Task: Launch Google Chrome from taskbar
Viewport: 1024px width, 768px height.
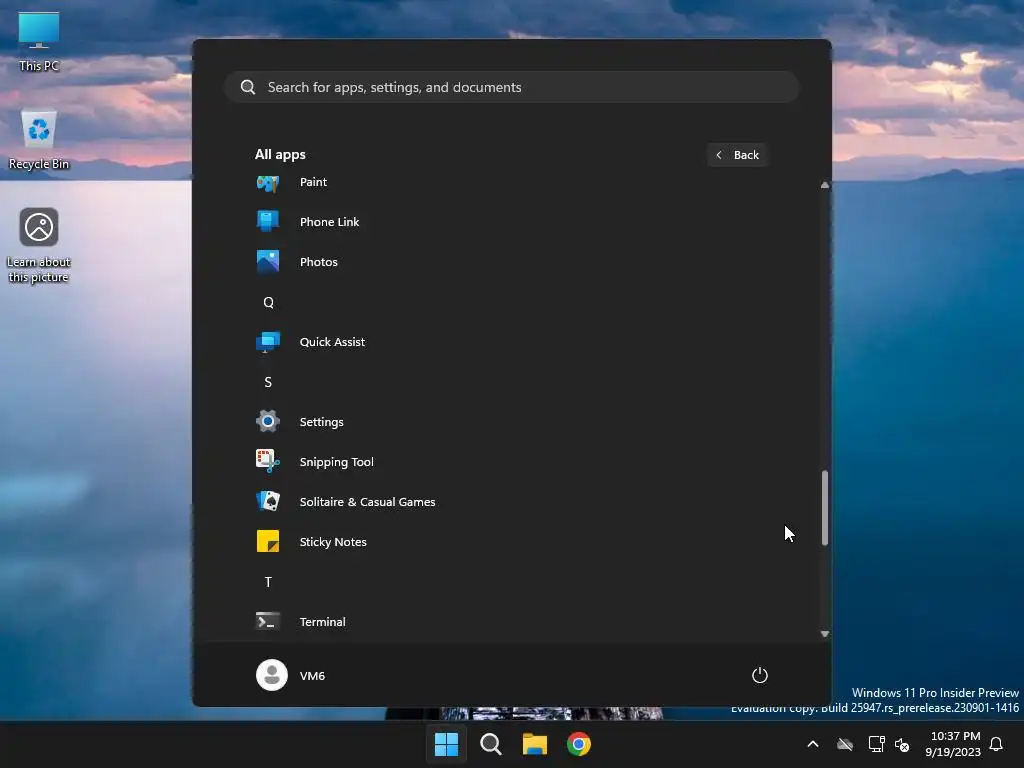Action: tap(579, 744)
